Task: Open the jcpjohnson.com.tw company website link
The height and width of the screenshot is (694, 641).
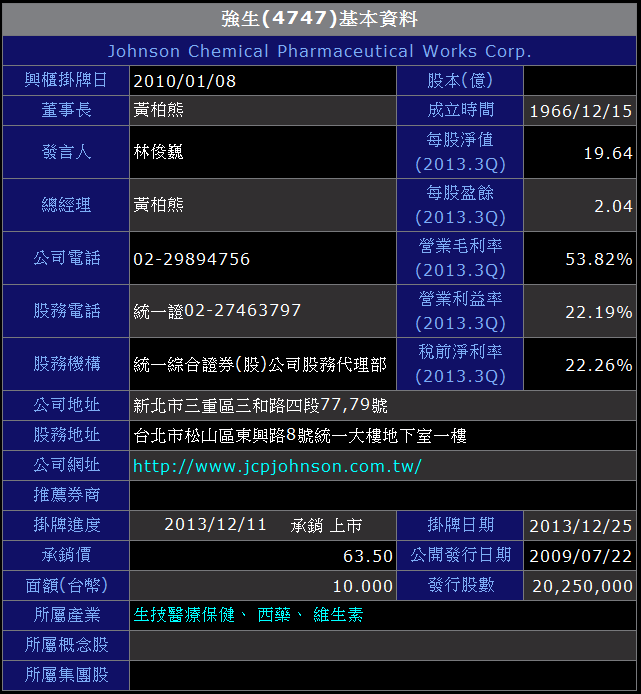Action: tap(278, 466)
